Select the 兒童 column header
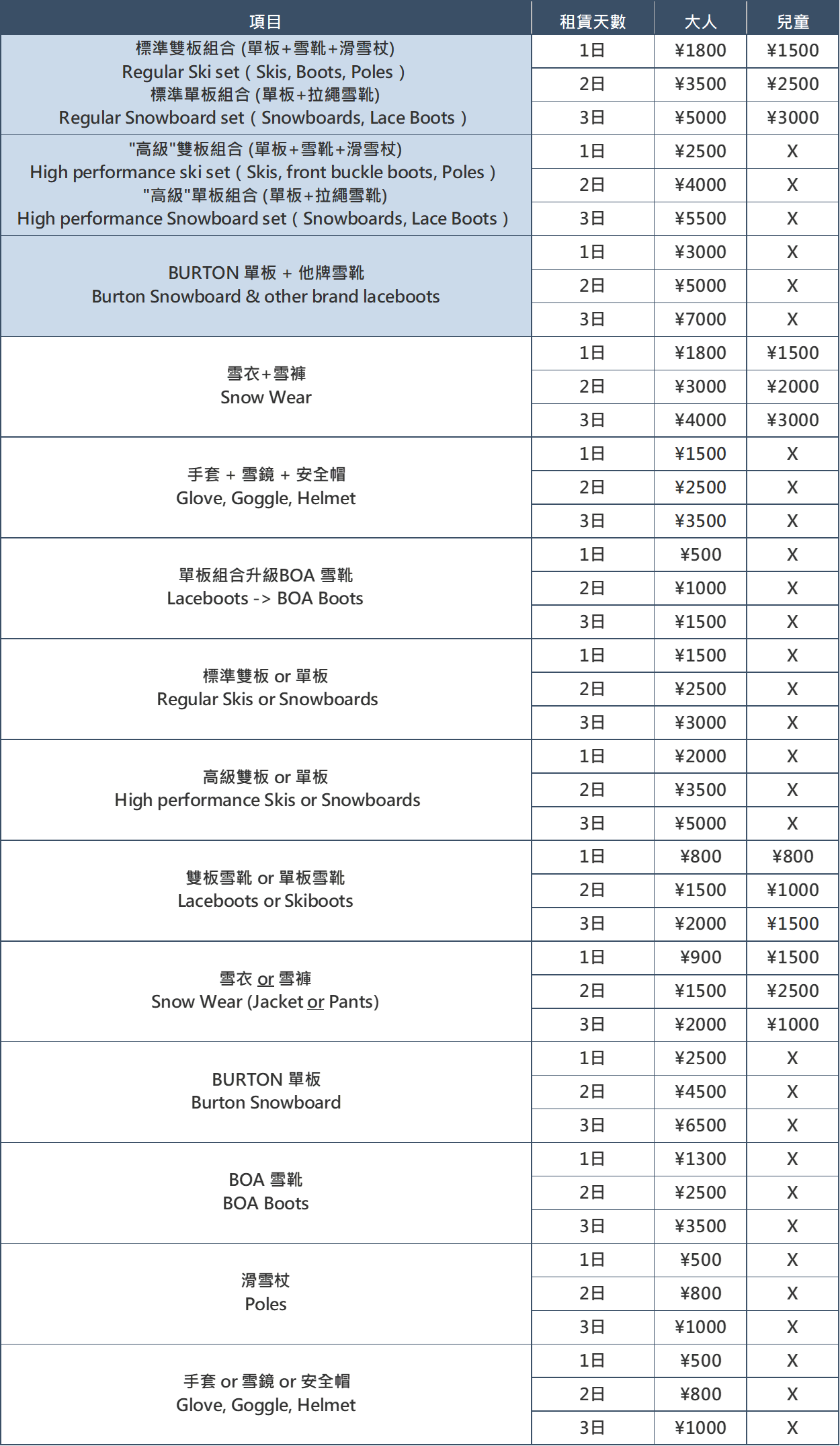 pos(792,22)
